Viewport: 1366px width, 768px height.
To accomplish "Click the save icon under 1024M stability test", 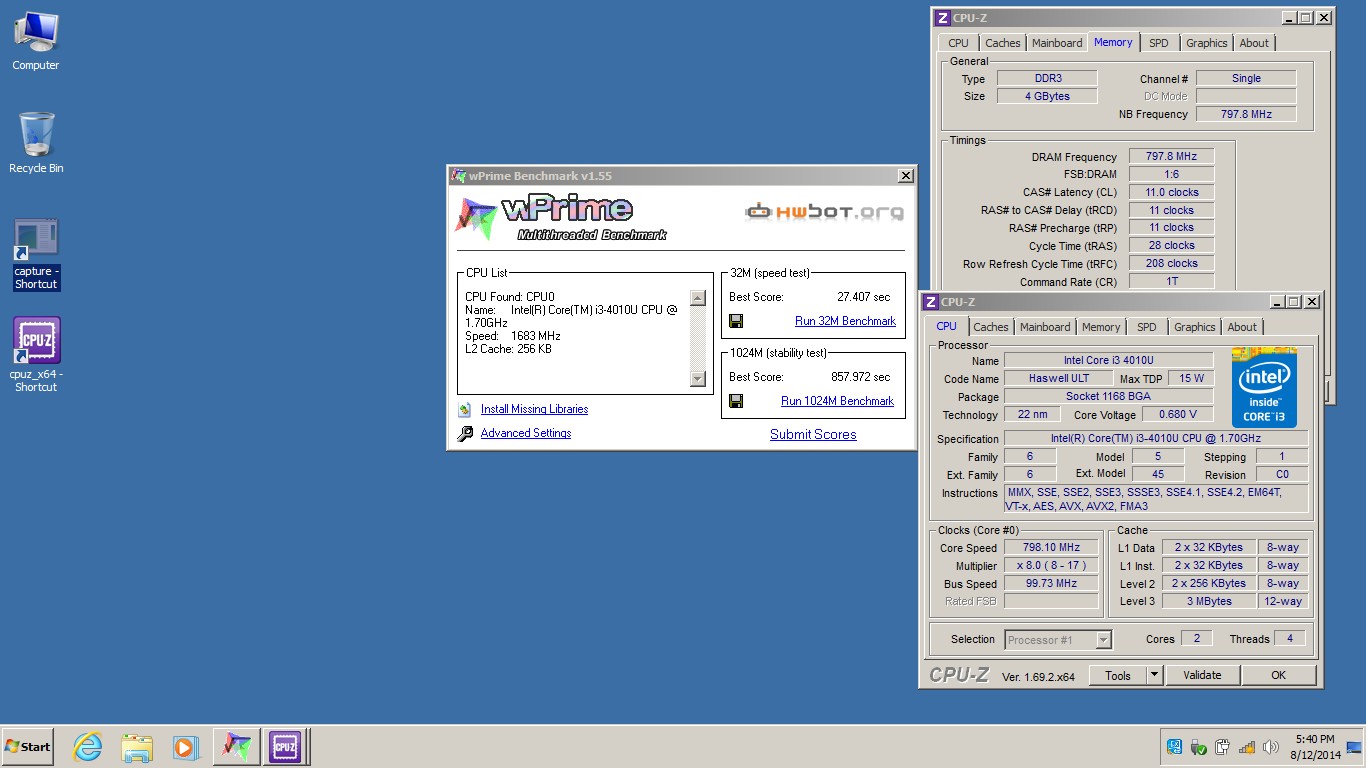I will [736, 401].
